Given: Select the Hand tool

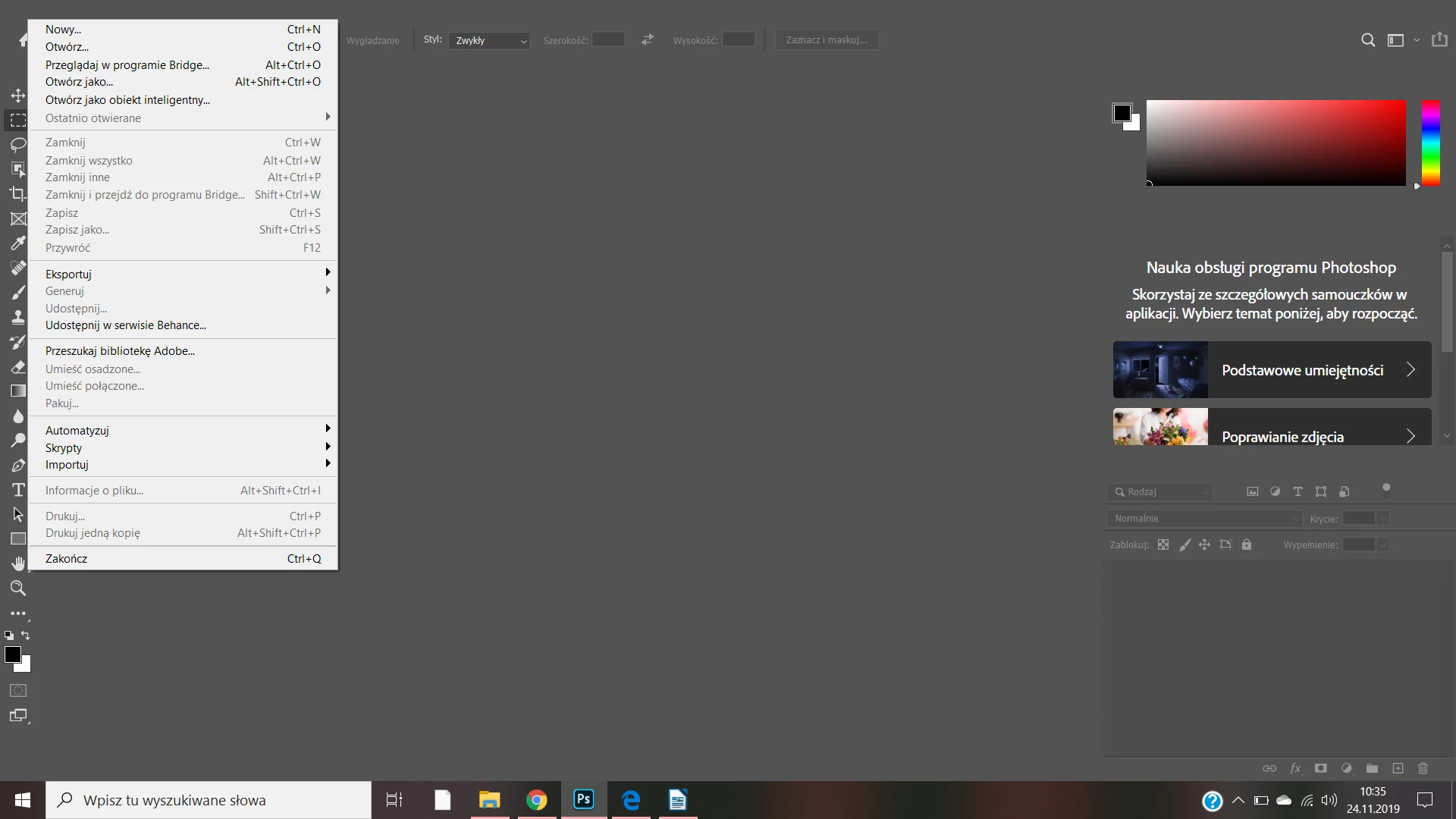Looking at the screenshot, I should pyautogui.click(x=17, y=563).
